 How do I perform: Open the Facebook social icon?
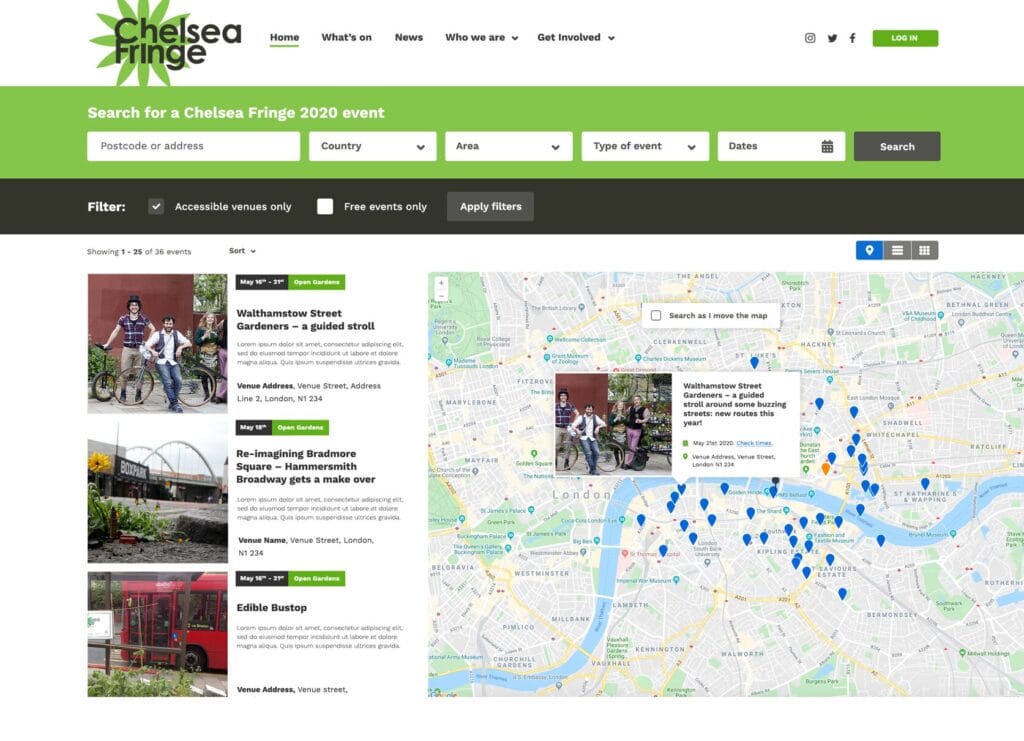click(x=852, y=38)
